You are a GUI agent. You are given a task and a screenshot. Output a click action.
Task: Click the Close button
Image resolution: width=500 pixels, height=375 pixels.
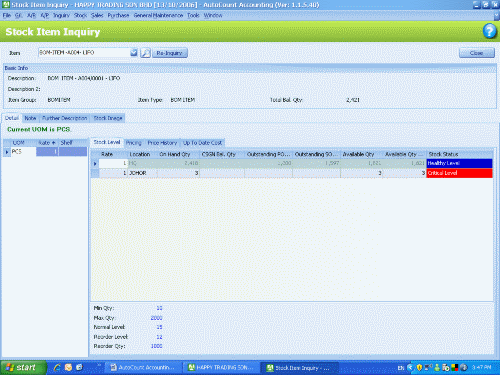coord(476,53)
